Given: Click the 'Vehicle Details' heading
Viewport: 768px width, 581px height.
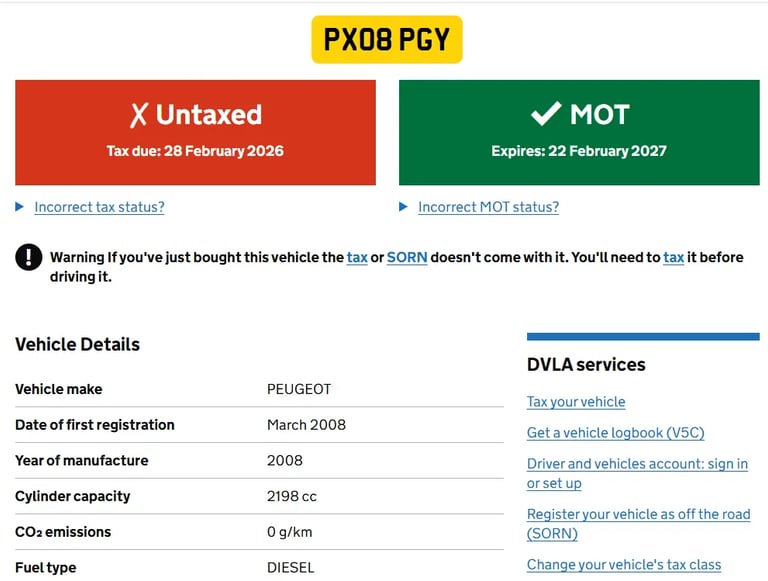Looking at the screenshot, I should coord(77,344).
